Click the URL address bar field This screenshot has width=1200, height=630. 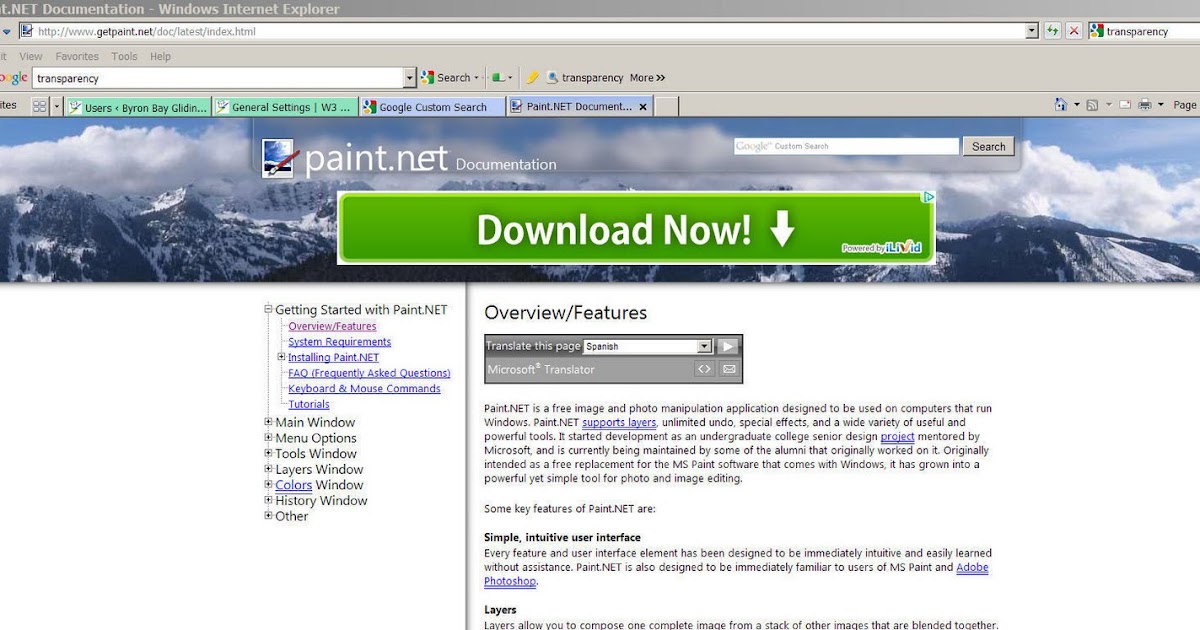(530, 31)
